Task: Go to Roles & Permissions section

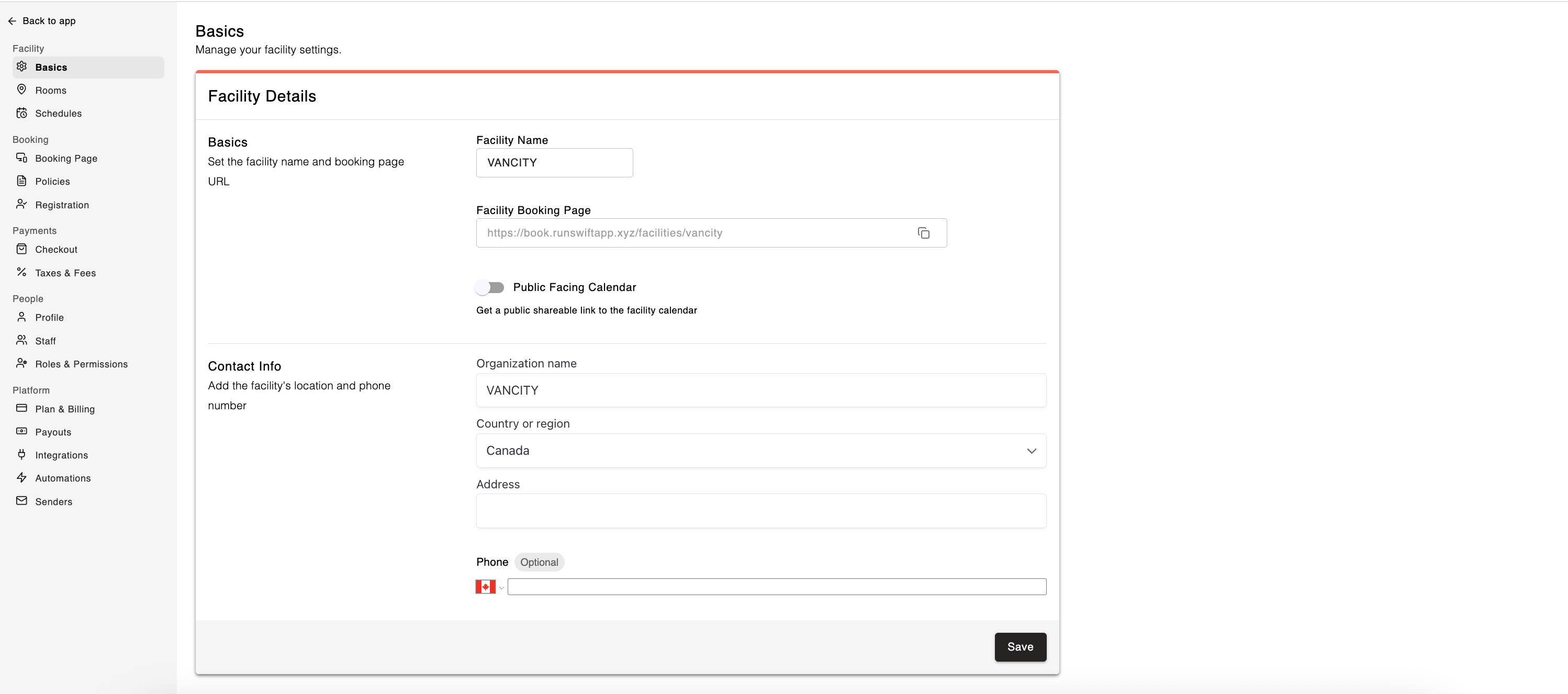Action: pos(81,364)
